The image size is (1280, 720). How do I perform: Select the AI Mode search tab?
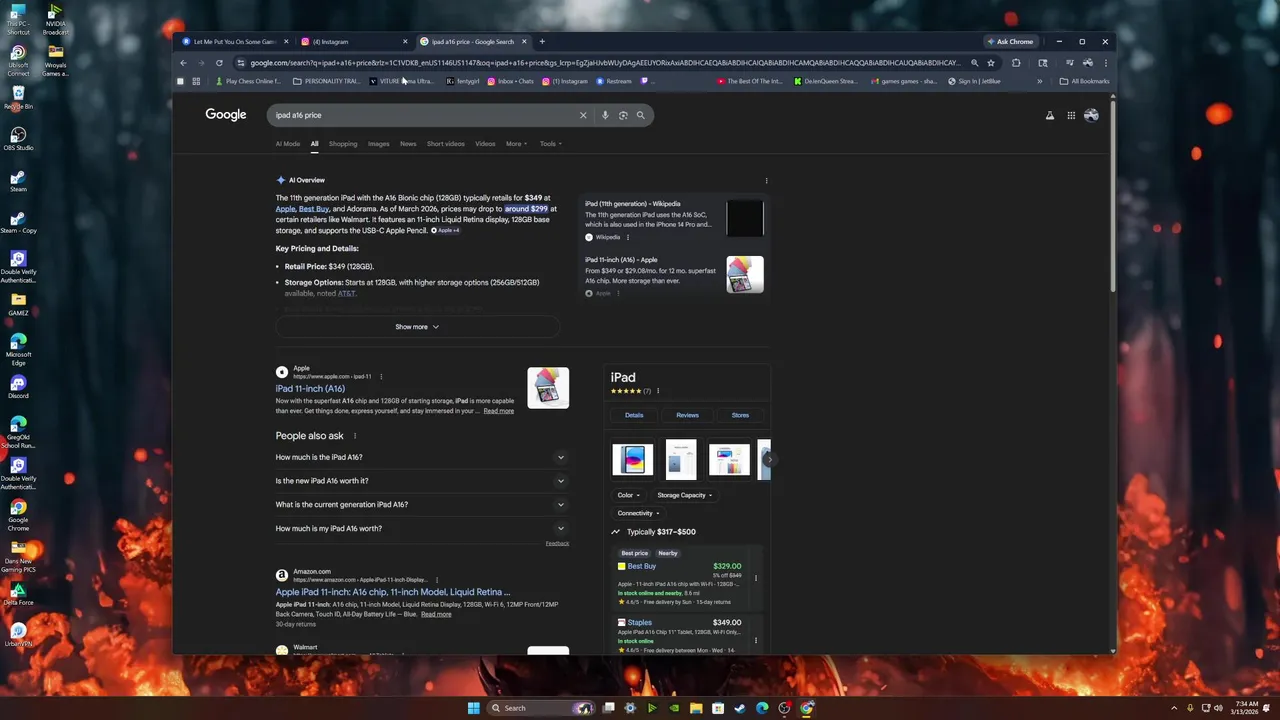[x=288, y=144]
